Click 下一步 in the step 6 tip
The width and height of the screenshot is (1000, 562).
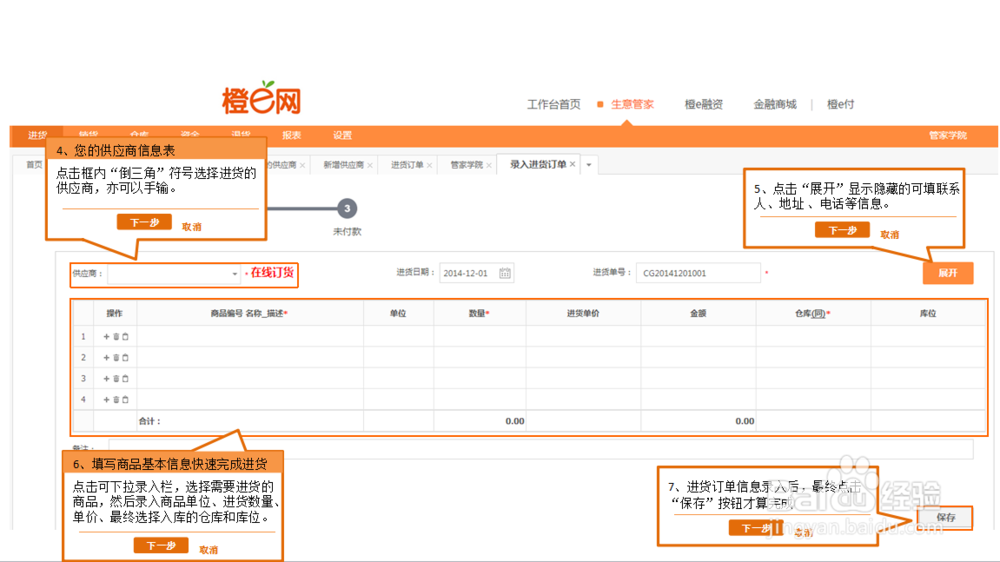click(161, 545)
